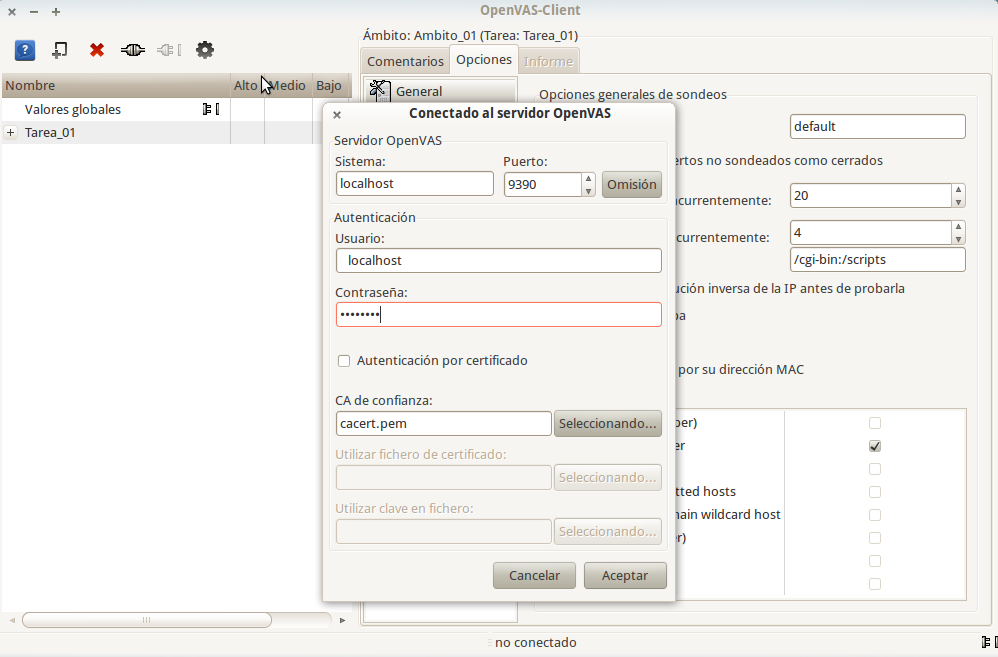The height and width of the screenshot is (657, 998).
Task: Click the left arrow of task panel scrollbar
Action: pos(12,620)
